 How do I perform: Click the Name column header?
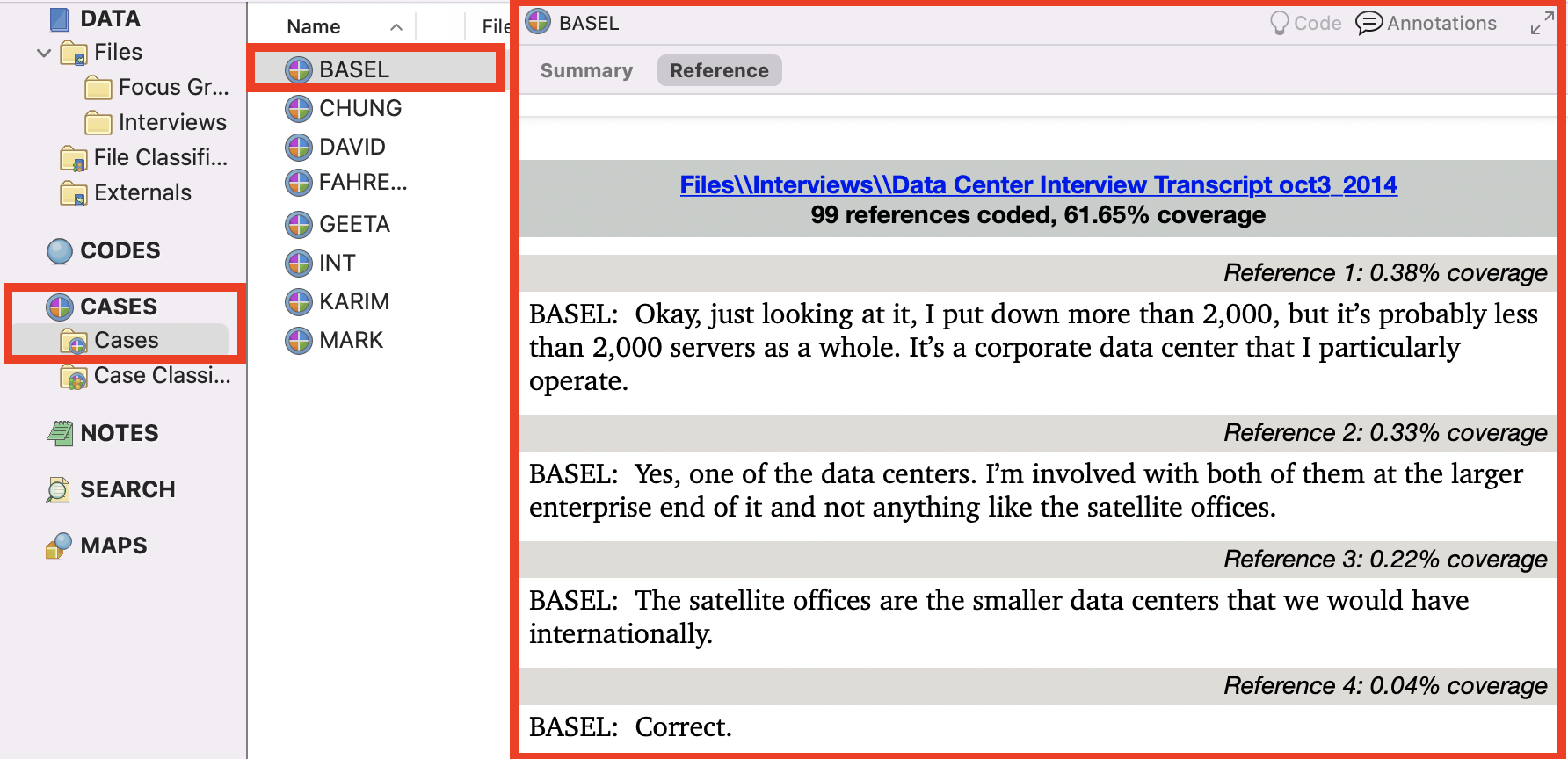(314, 27)
